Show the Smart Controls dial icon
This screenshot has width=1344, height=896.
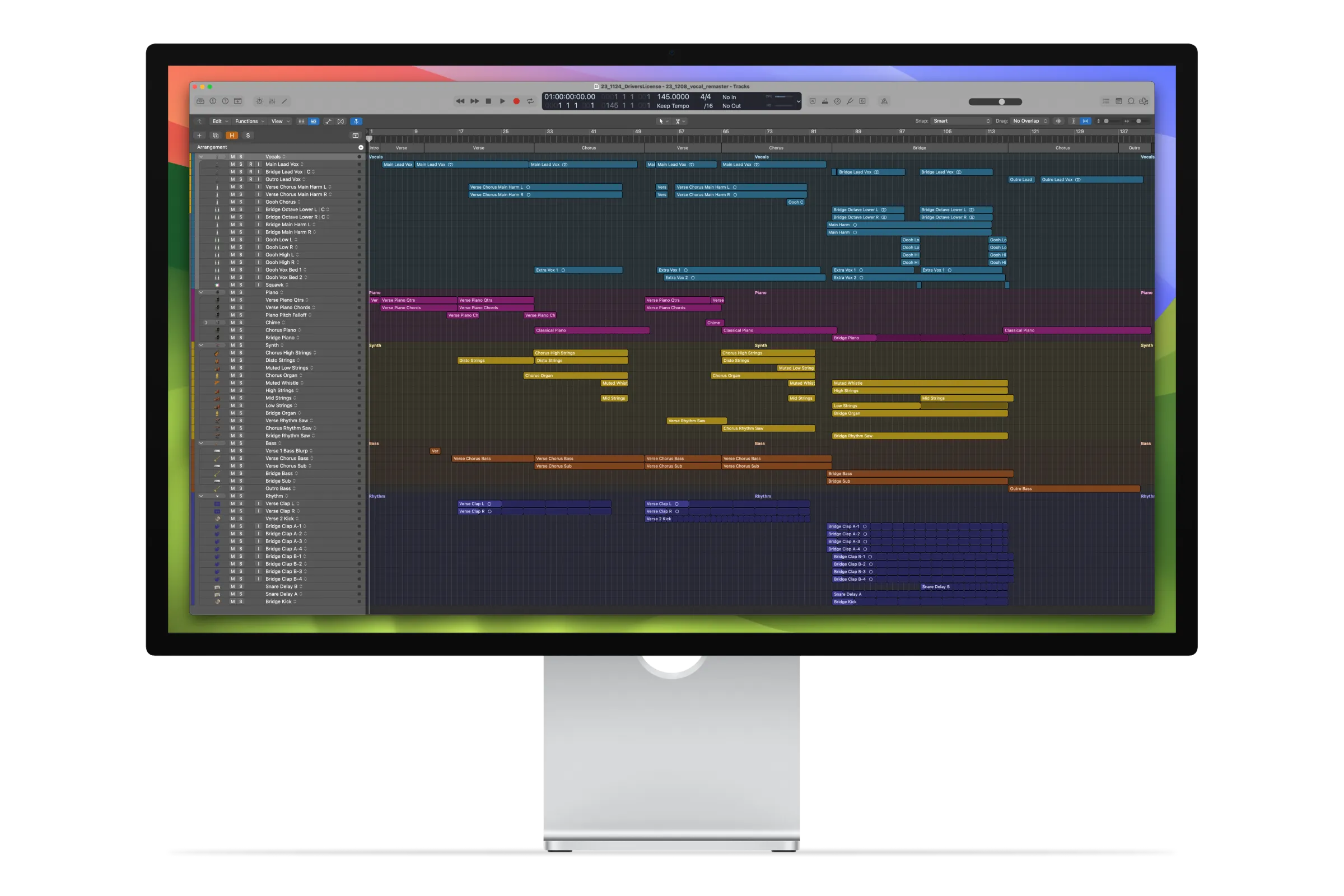click(259, 101)
